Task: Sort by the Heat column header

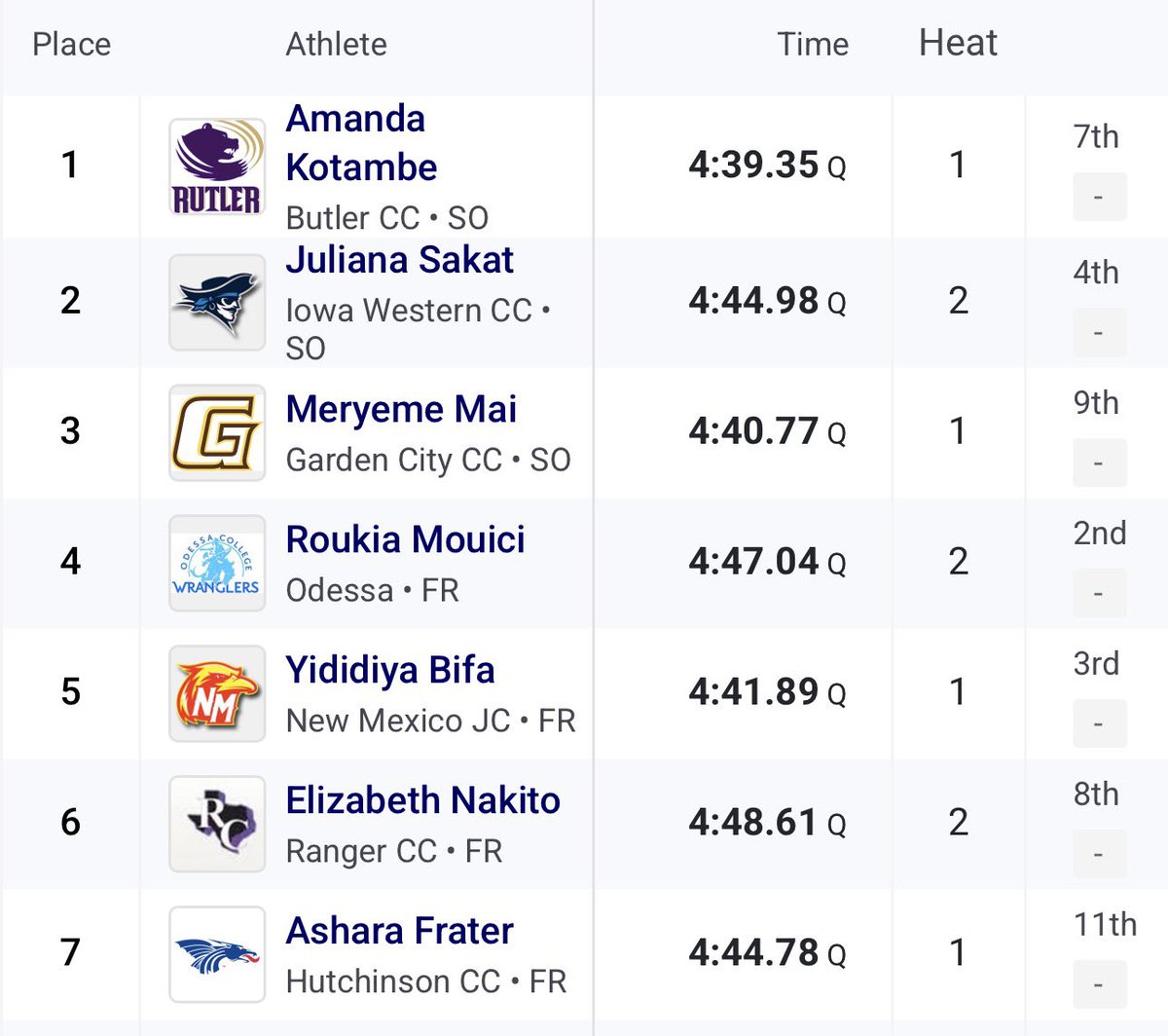Action: click(958, 43)
